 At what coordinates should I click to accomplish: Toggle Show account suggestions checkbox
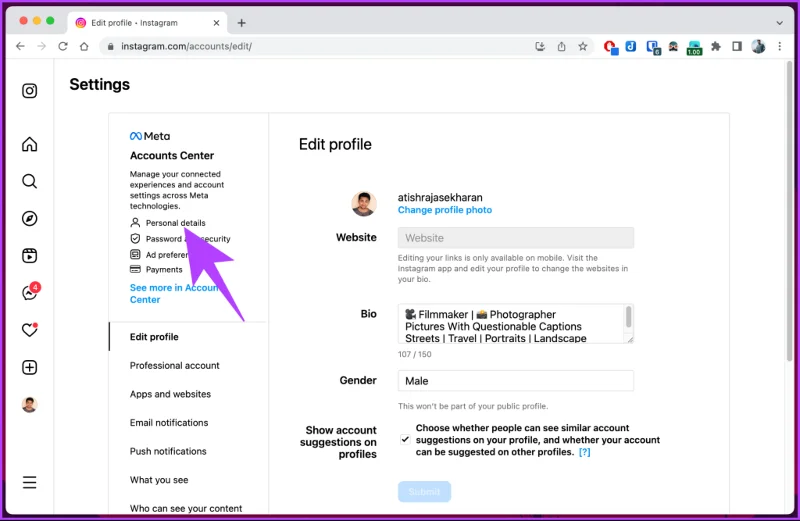tap(405, 439)
